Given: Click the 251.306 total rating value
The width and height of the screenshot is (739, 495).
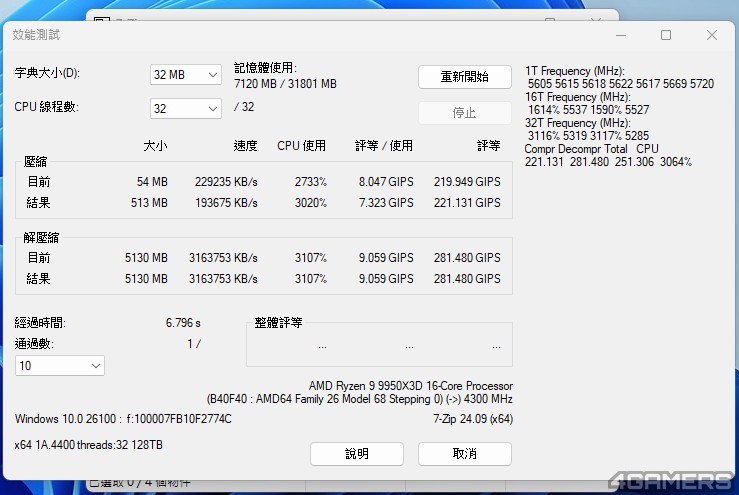Looking at the screenshot, I should (x=634, y=162).
